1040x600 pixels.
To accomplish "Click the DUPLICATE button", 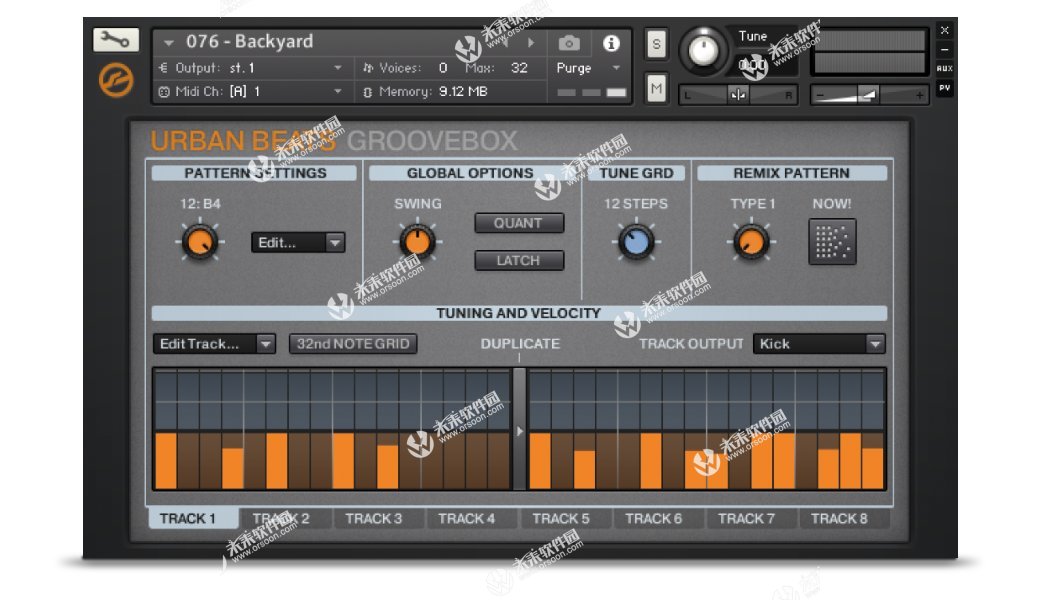I will tap(520, 343).
